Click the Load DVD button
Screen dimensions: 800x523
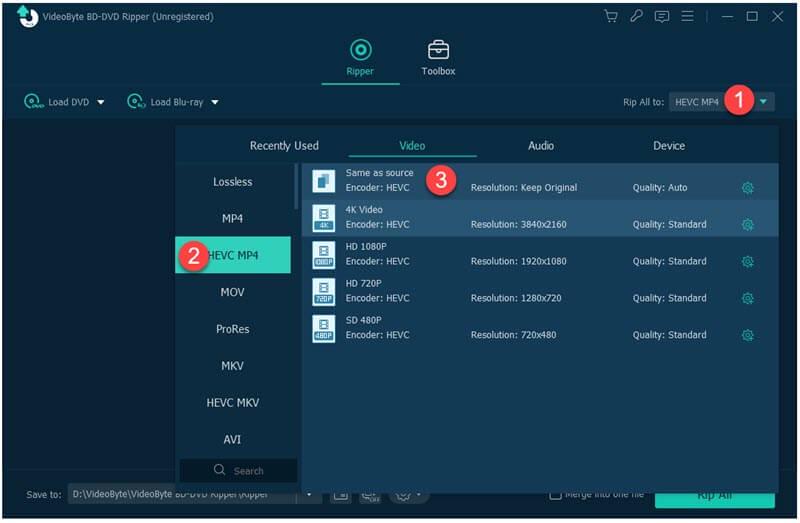57,102
